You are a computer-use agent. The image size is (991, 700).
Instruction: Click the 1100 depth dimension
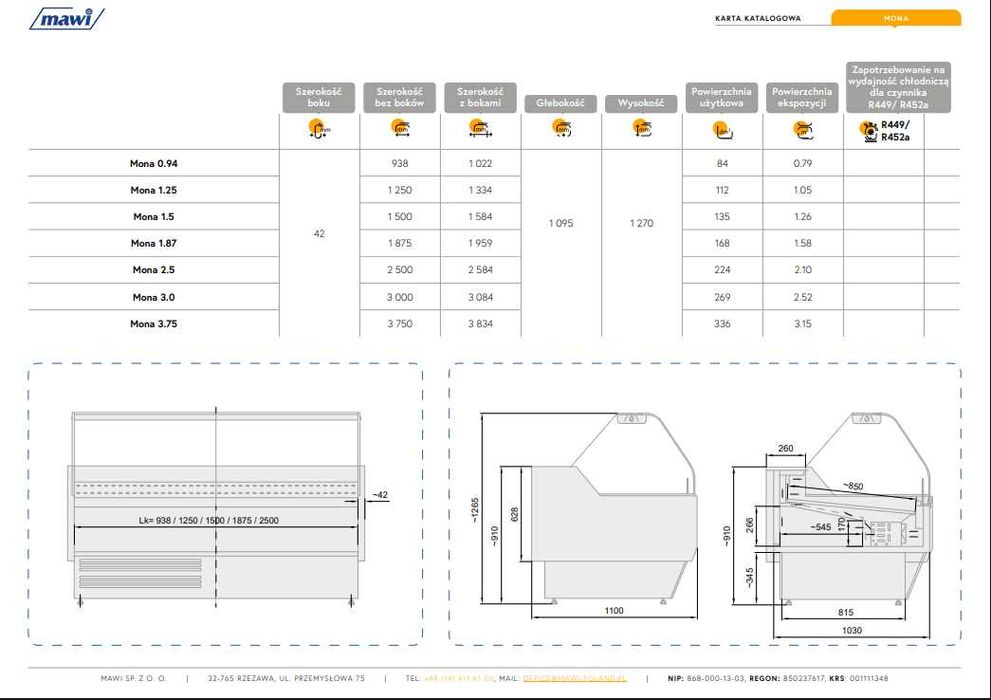[x=614, y=611]
